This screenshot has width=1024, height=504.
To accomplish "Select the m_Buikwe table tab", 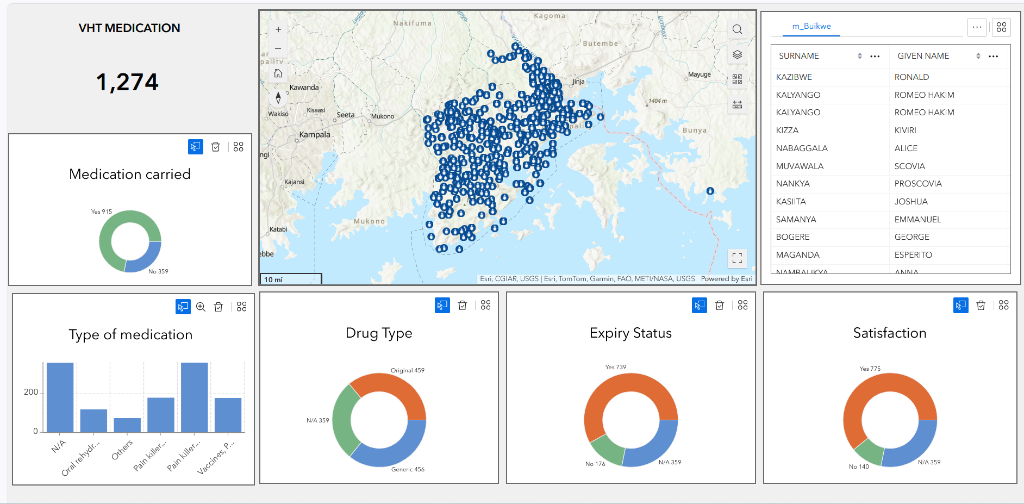I will click(x=811, y=26).
